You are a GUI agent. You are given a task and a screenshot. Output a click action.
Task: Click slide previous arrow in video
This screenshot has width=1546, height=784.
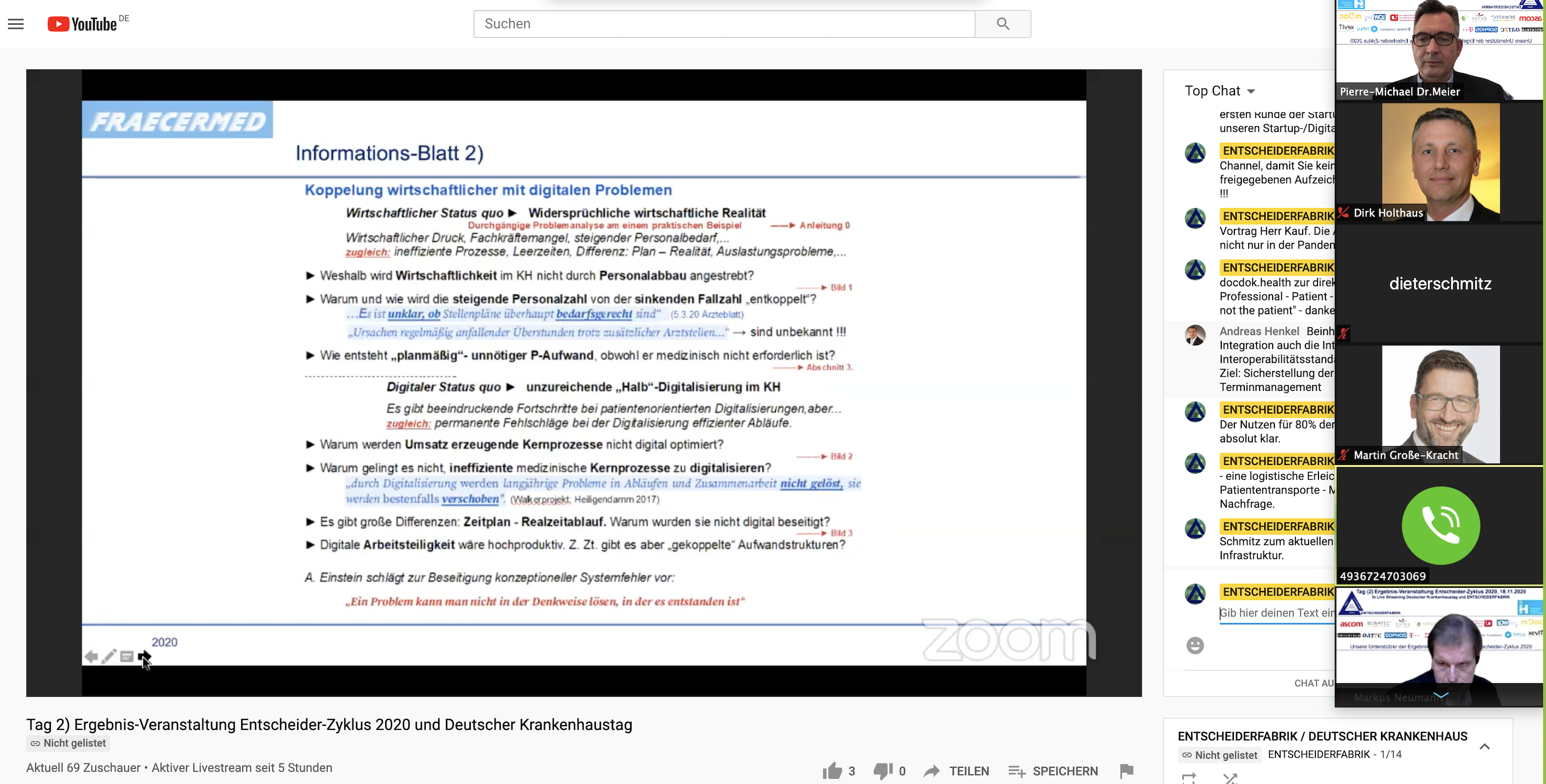click(x=91, y=656)
